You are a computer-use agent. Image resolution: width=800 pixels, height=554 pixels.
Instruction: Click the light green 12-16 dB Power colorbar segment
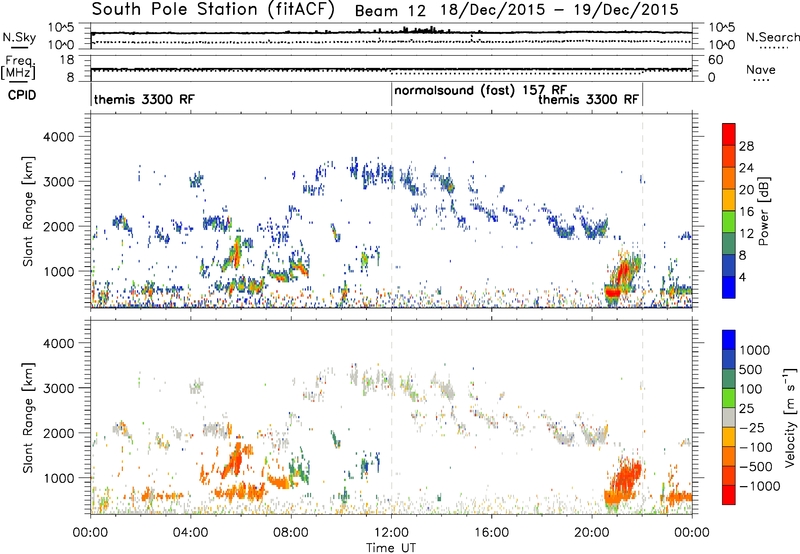pyautogui.click(x=729, y=222)
